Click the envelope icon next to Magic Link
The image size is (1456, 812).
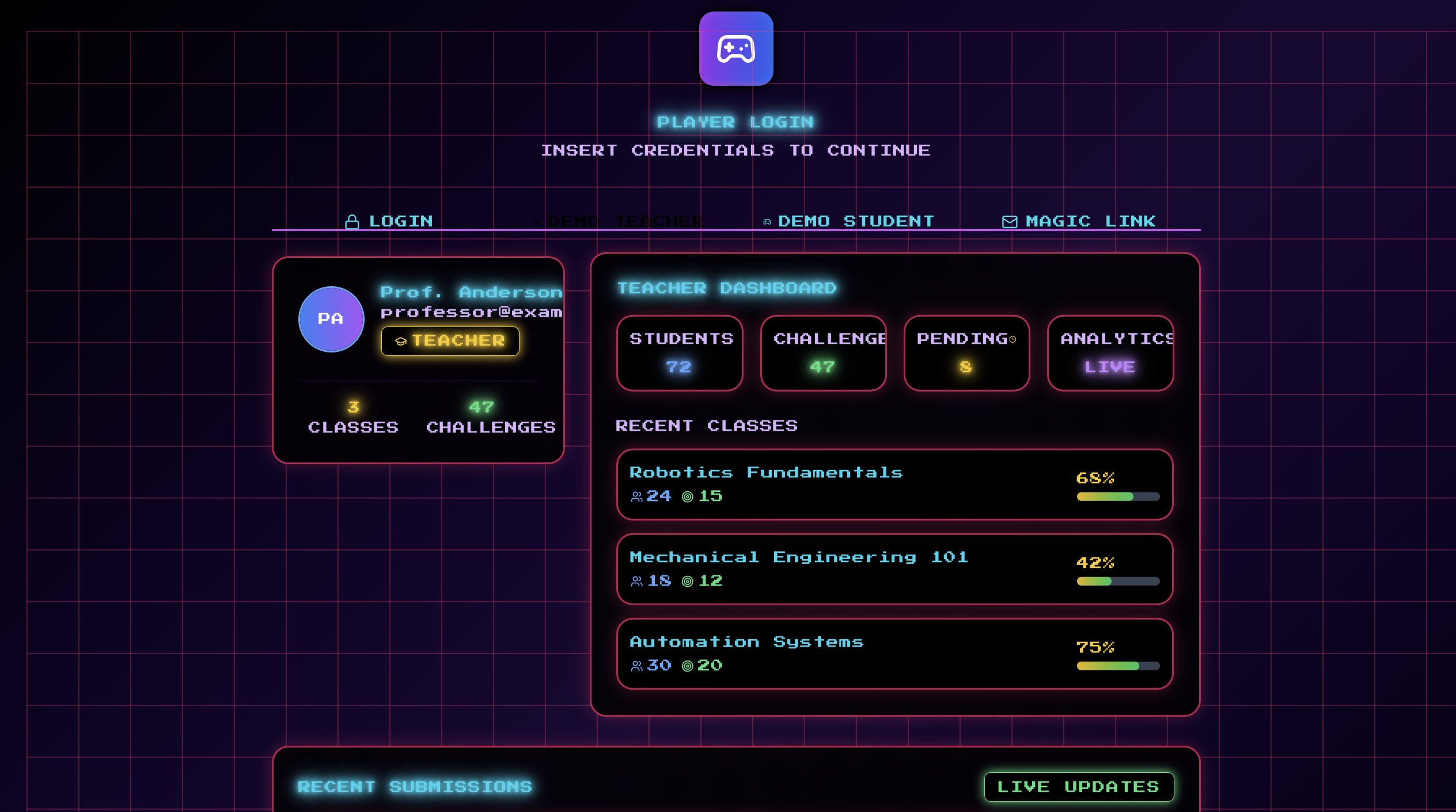[1009, 222]
